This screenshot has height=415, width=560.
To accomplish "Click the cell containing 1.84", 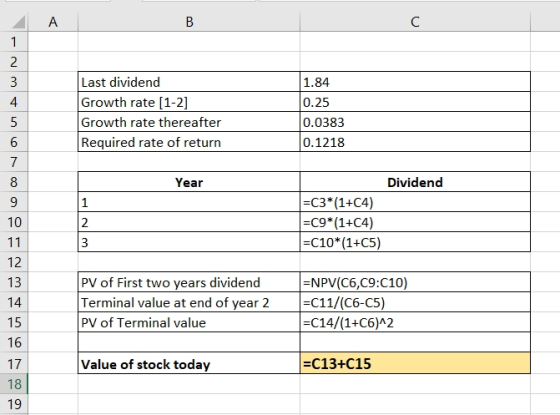I will [x=415, y=82].
